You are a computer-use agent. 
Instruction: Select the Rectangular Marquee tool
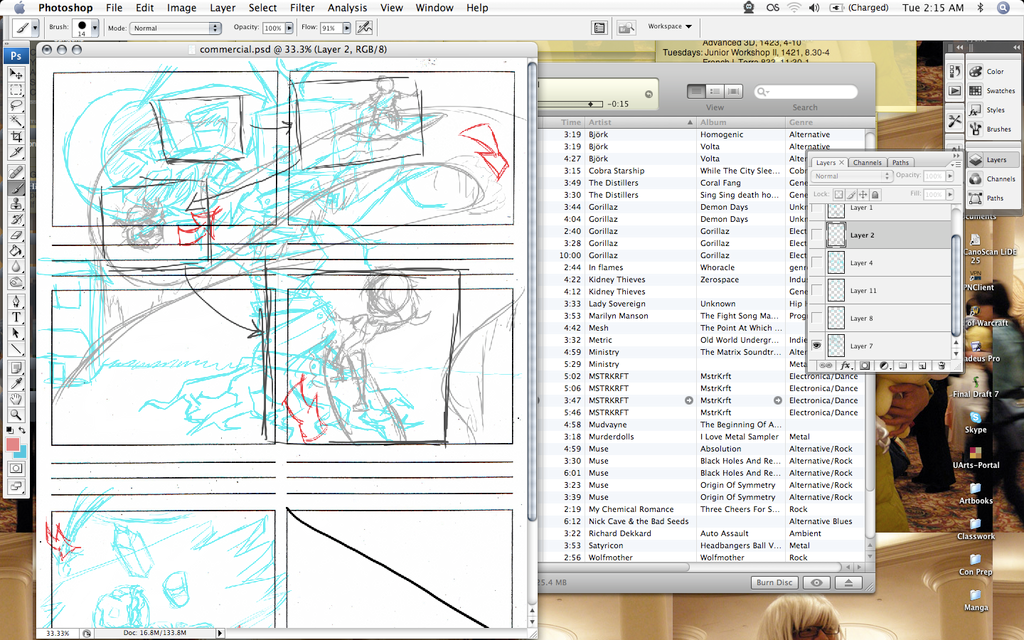coord(16,89)
